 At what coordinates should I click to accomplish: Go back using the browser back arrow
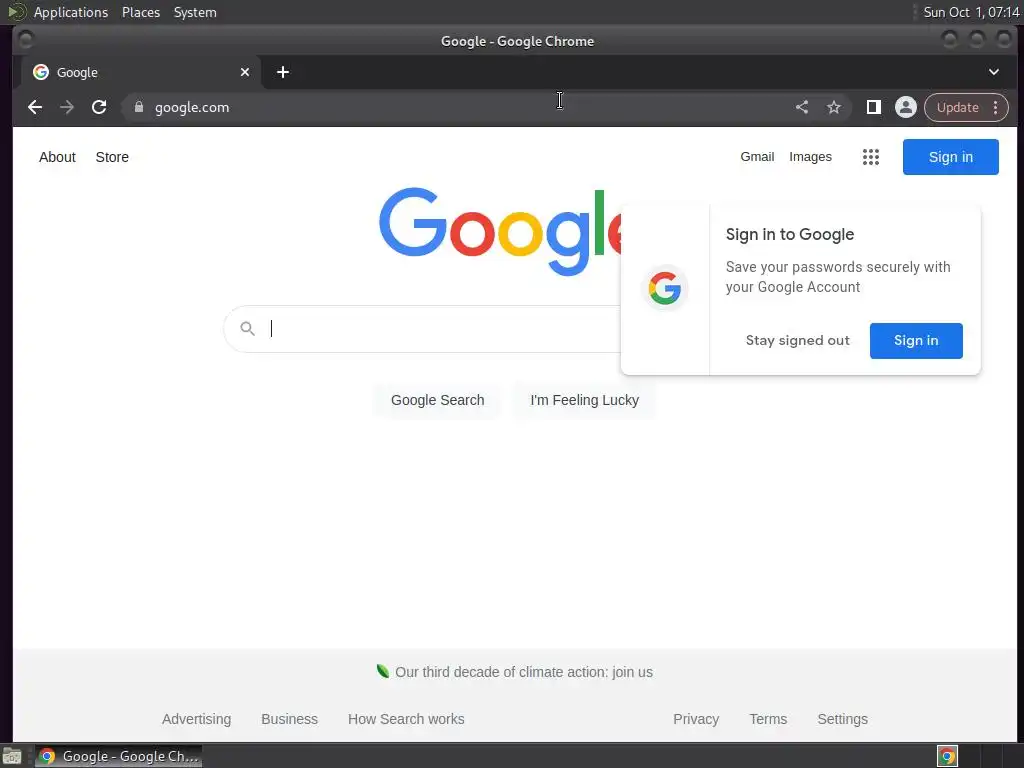click(35, 107)
